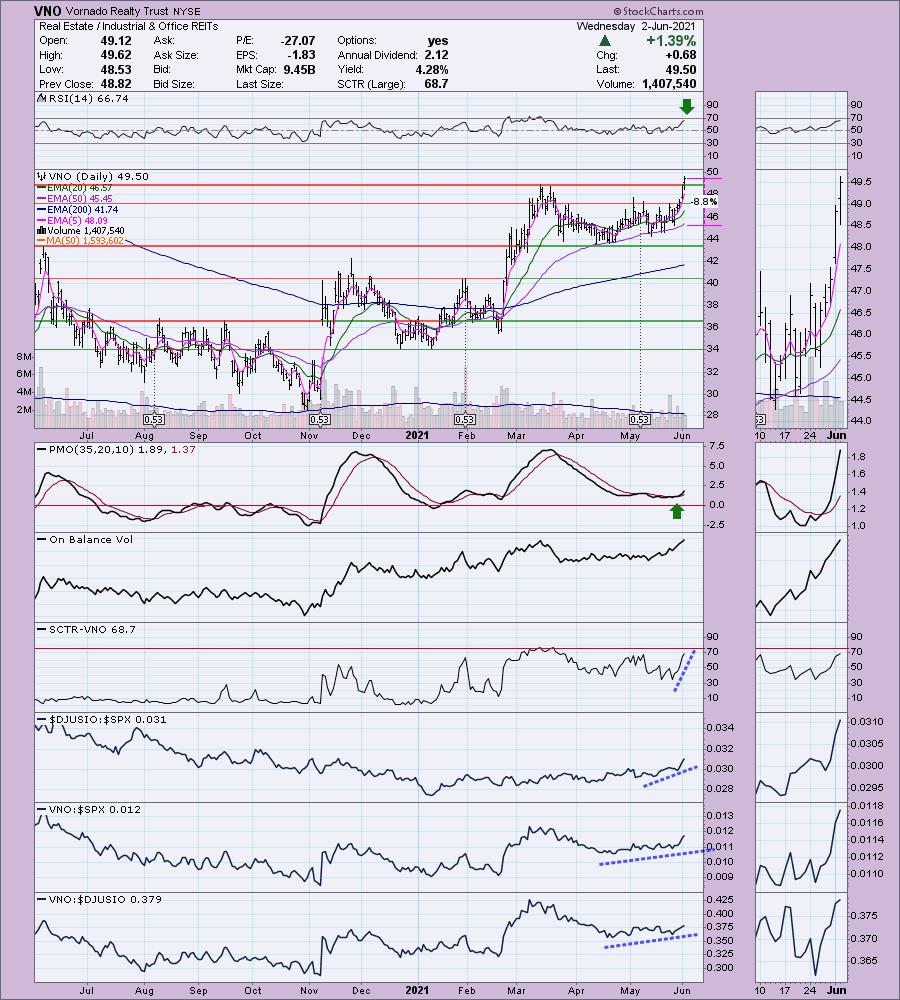This screenshot has width=900, height=1000.
Task: Click the On Balance Vol panel label
Action: (x=91, y=540)
